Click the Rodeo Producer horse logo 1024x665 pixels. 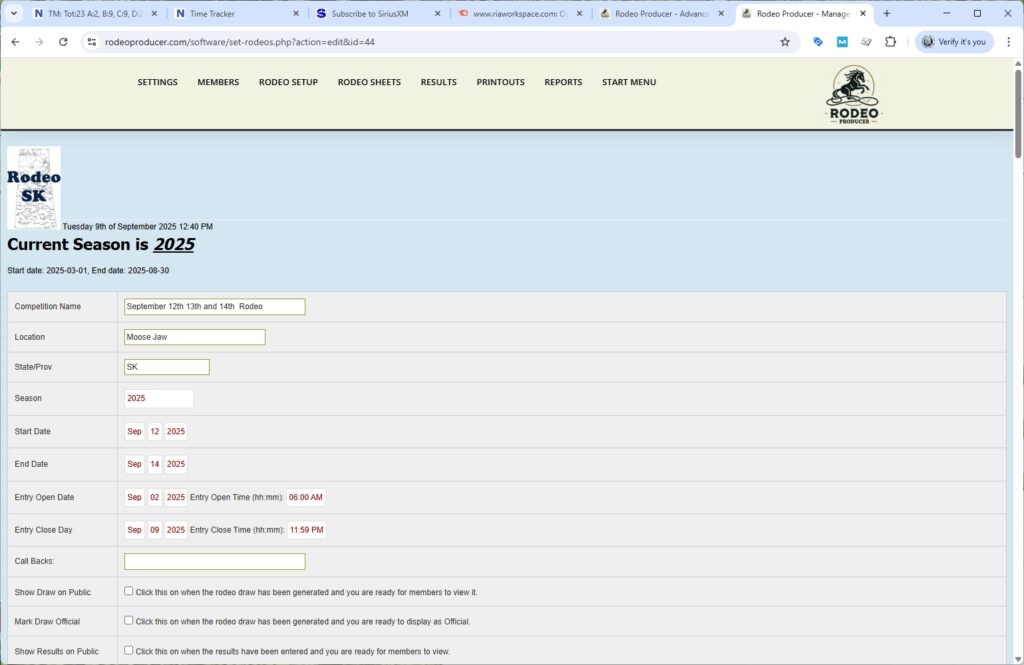tap(852, 96)
